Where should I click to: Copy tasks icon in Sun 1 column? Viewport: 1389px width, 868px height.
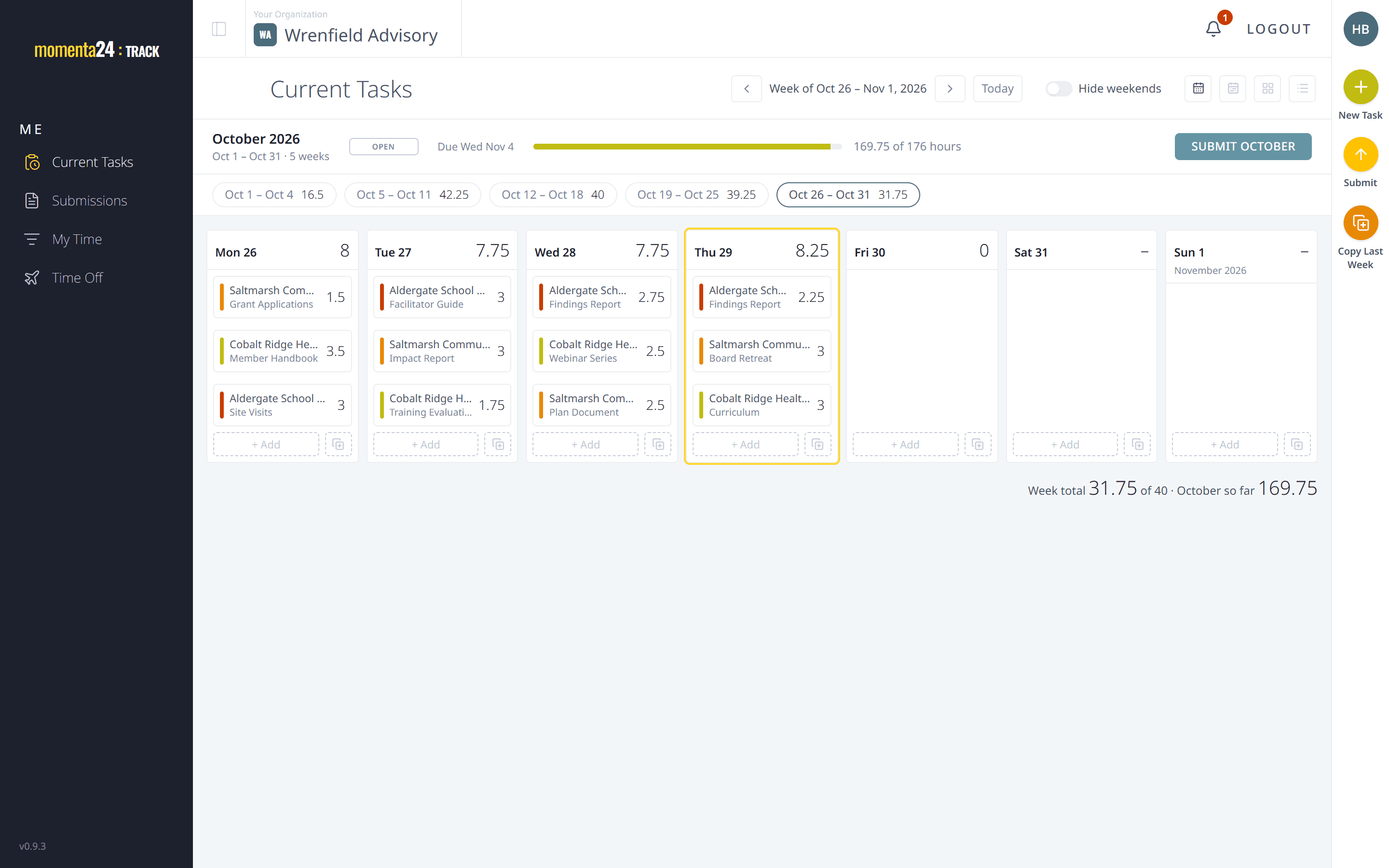(x=1296, y=444)
